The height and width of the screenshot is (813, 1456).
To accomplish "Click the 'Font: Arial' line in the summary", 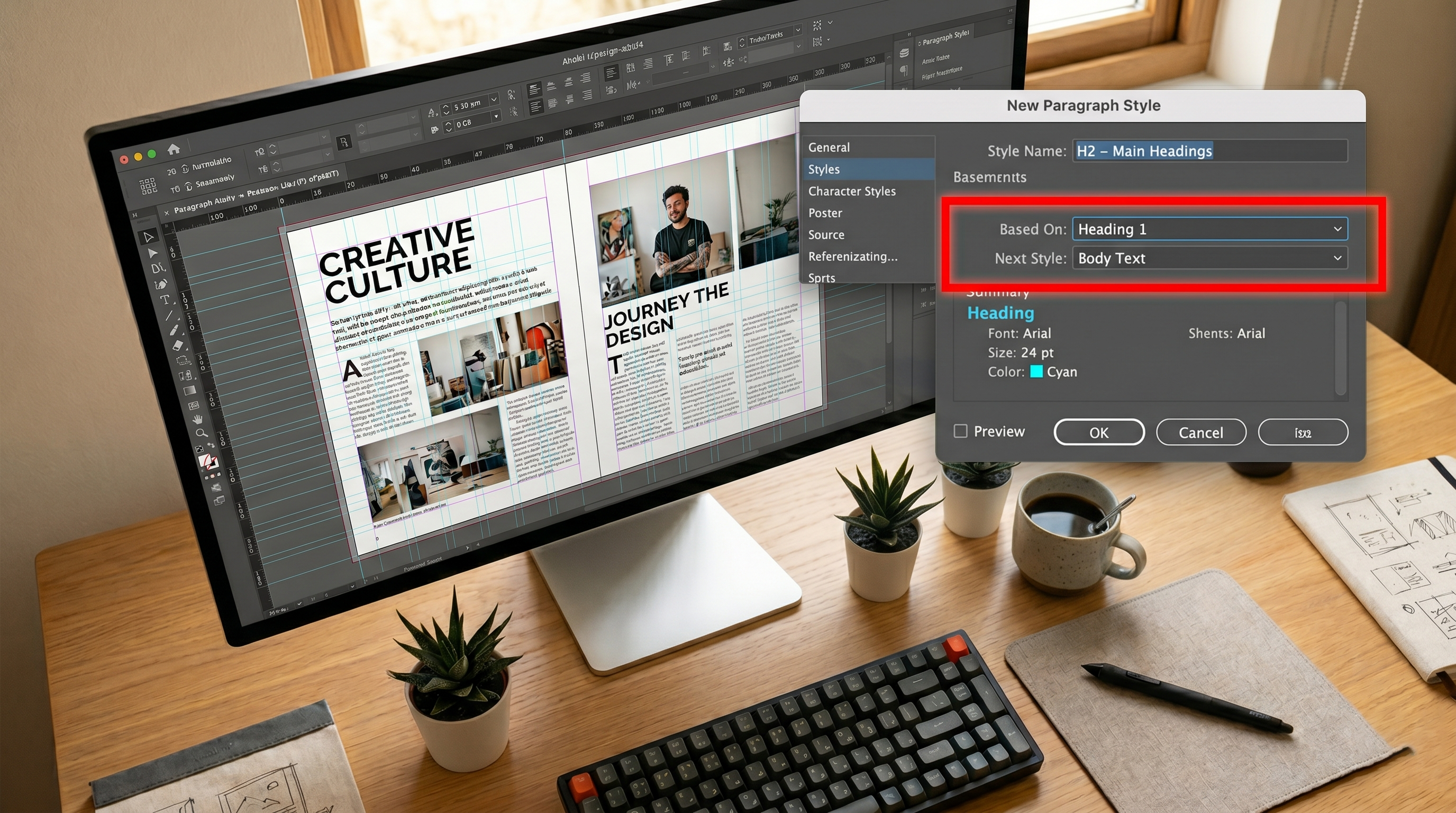I will point(1019,333).
